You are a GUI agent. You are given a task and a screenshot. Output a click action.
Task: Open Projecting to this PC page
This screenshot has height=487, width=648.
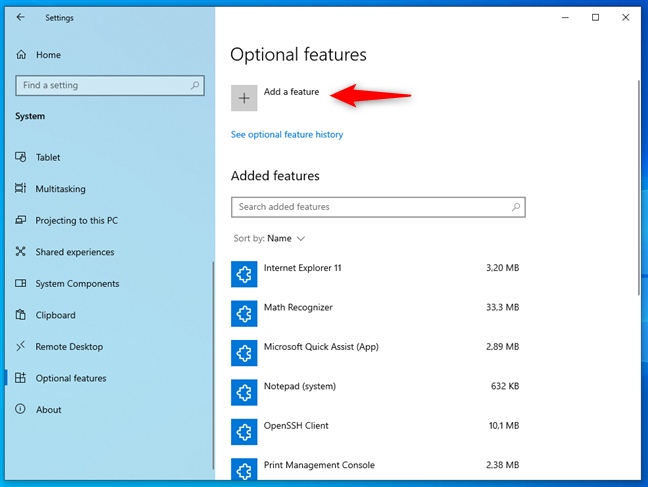76,221
